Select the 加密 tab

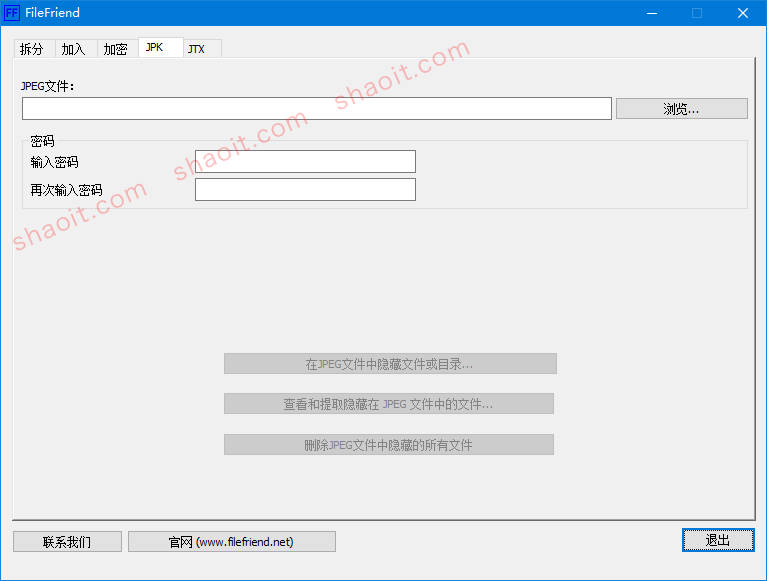tap(118, 48)
